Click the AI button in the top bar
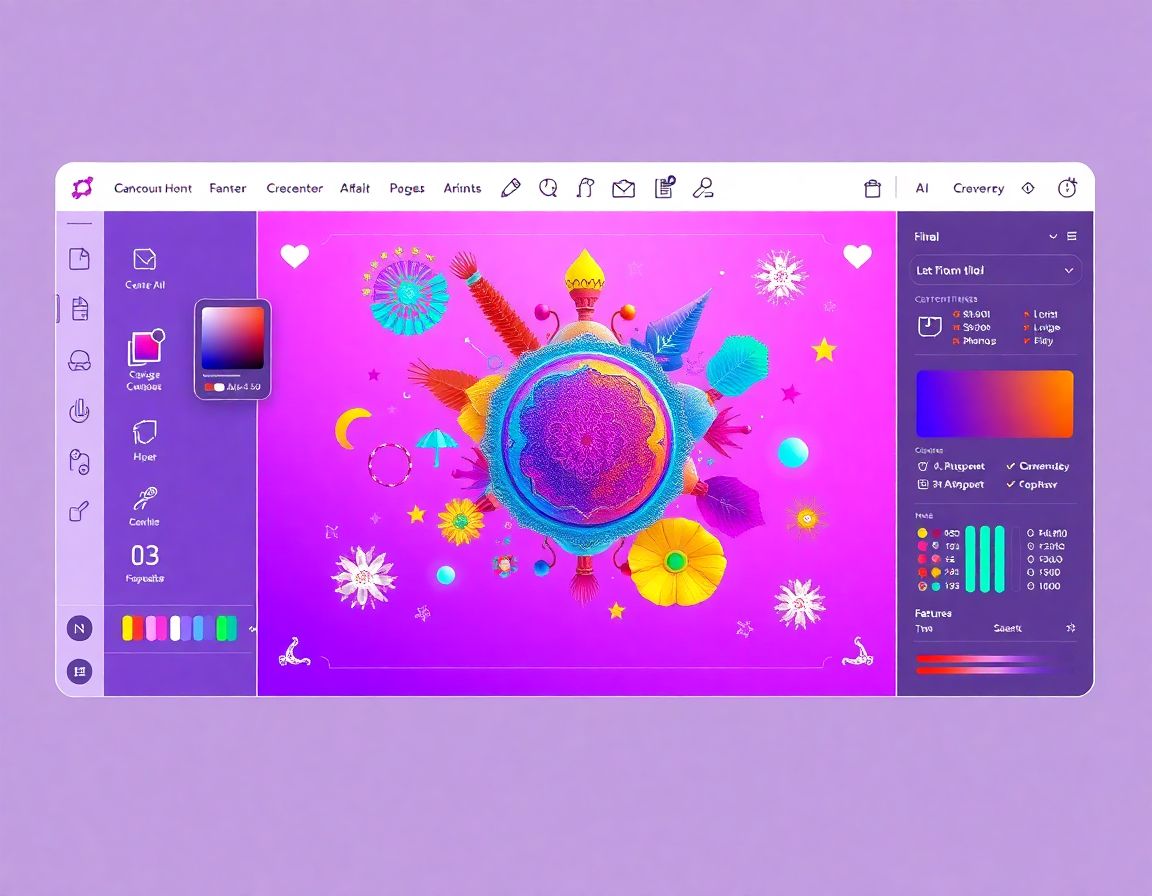This screenshot has width=1152, height=896. pyautogui.click(x=922, y=188)
